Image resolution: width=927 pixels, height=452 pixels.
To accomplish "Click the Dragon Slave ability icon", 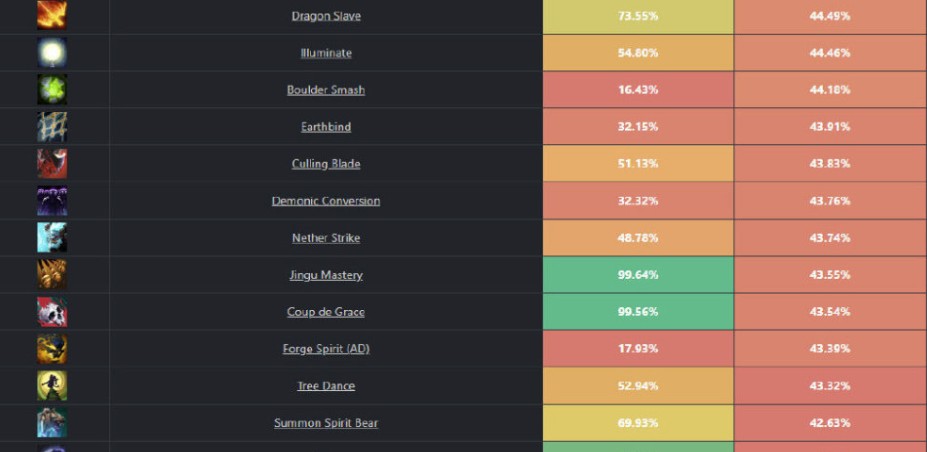I will [x=52, y=15].
